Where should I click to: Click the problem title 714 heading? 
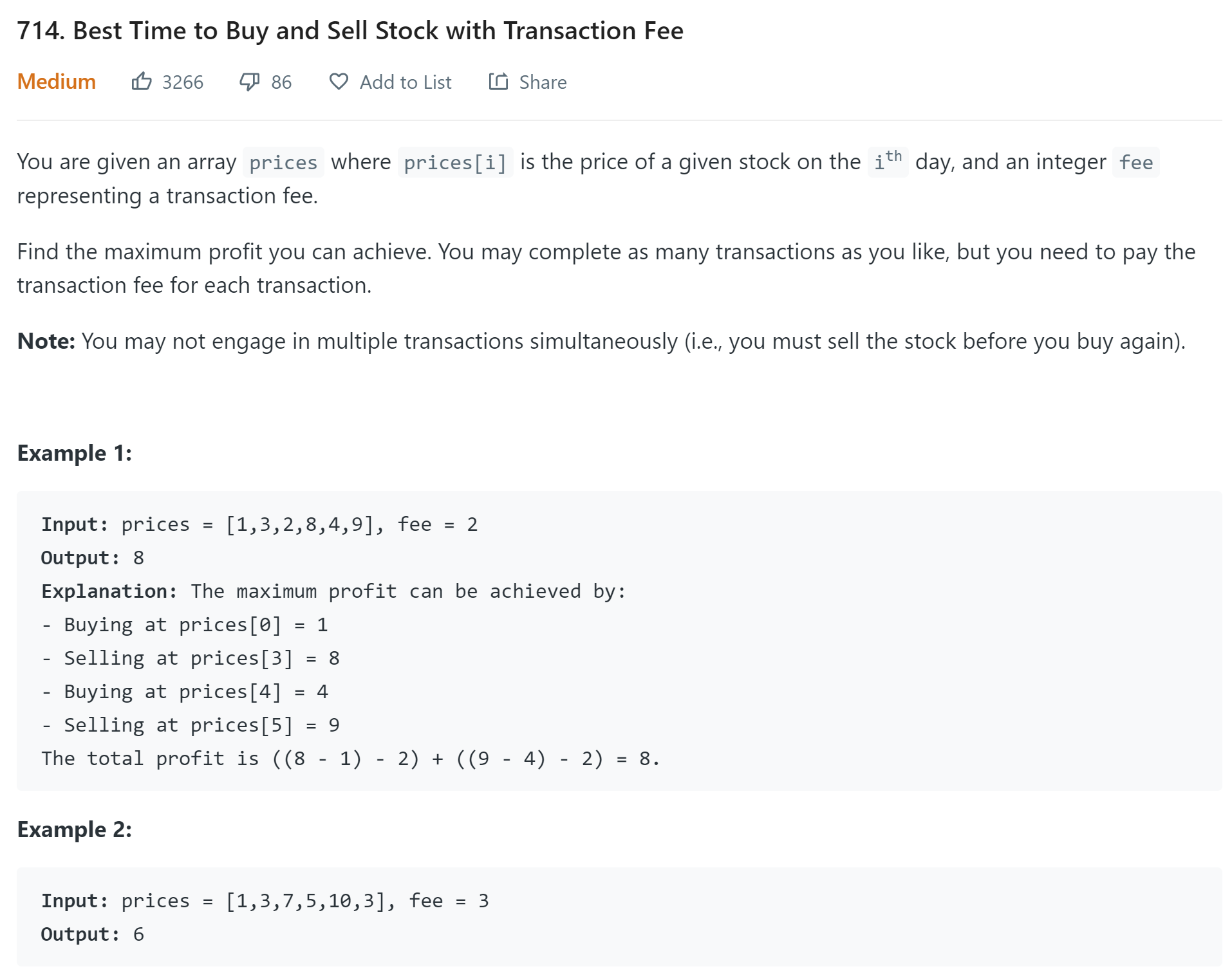[x=350, y=31]
